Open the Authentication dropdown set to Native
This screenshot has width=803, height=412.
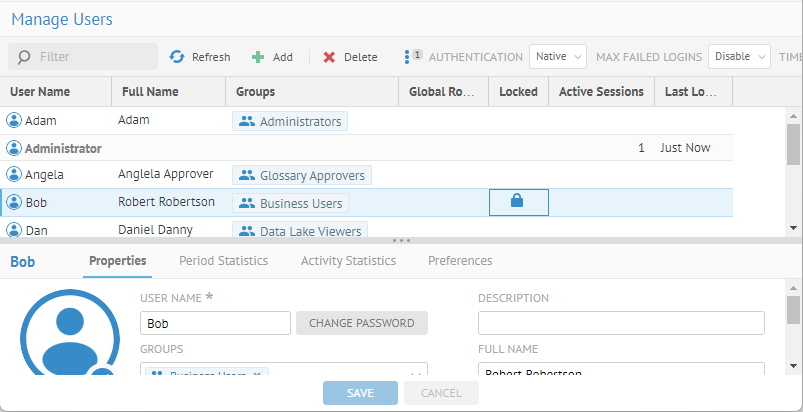point(558,57)
